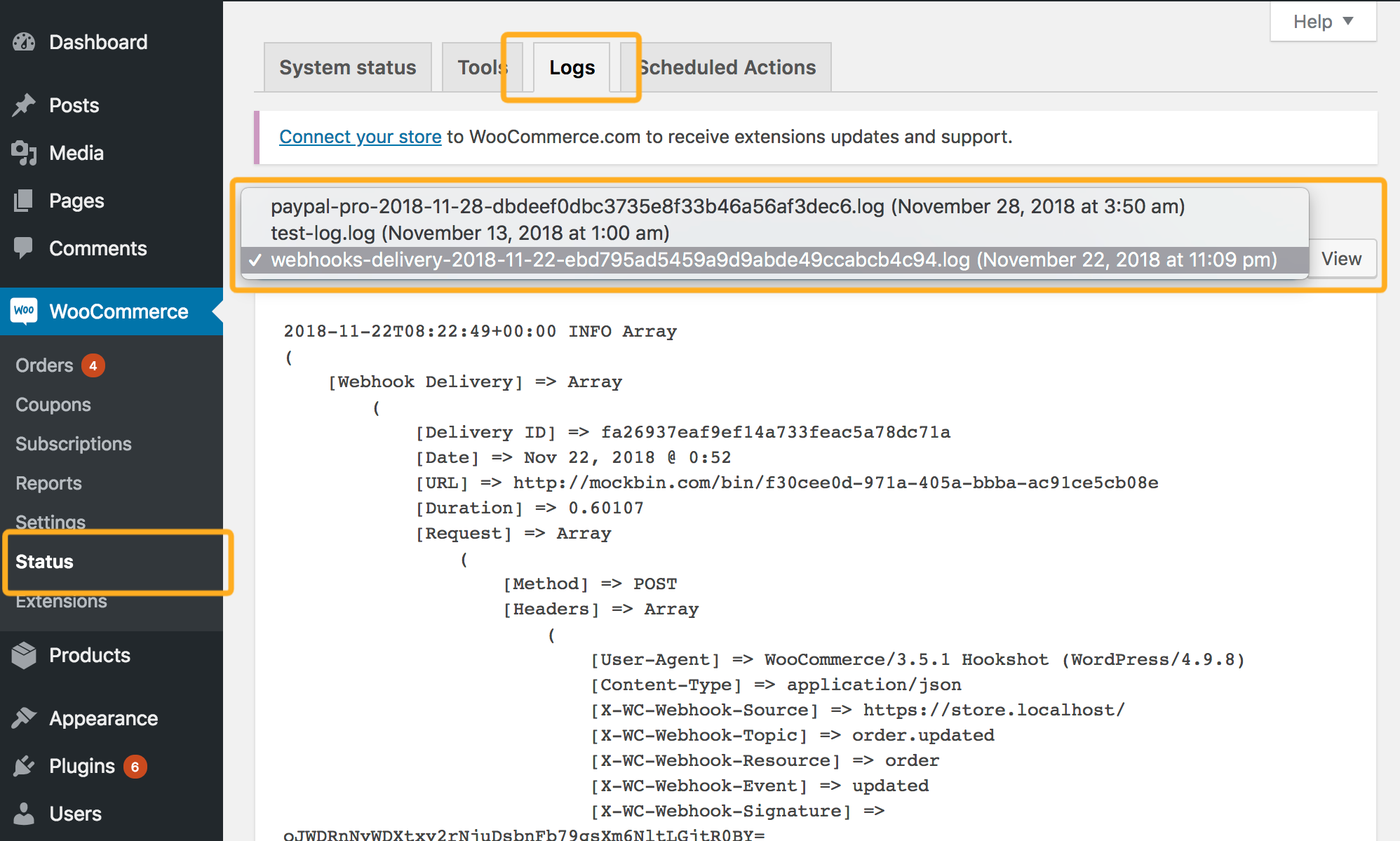Screen dimensions: 1400x841
Task: Open WooCommerce Reports
Action: click(x=48, y=483)
